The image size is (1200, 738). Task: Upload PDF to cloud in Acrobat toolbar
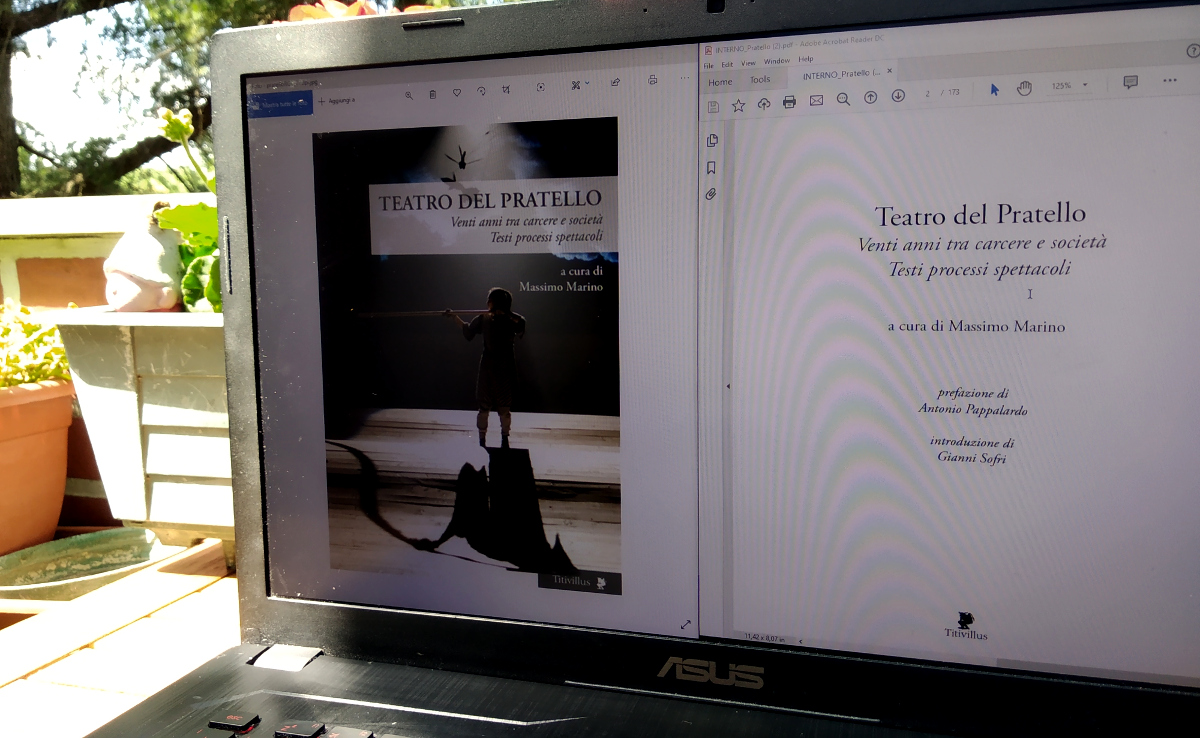tap(764, 103)
